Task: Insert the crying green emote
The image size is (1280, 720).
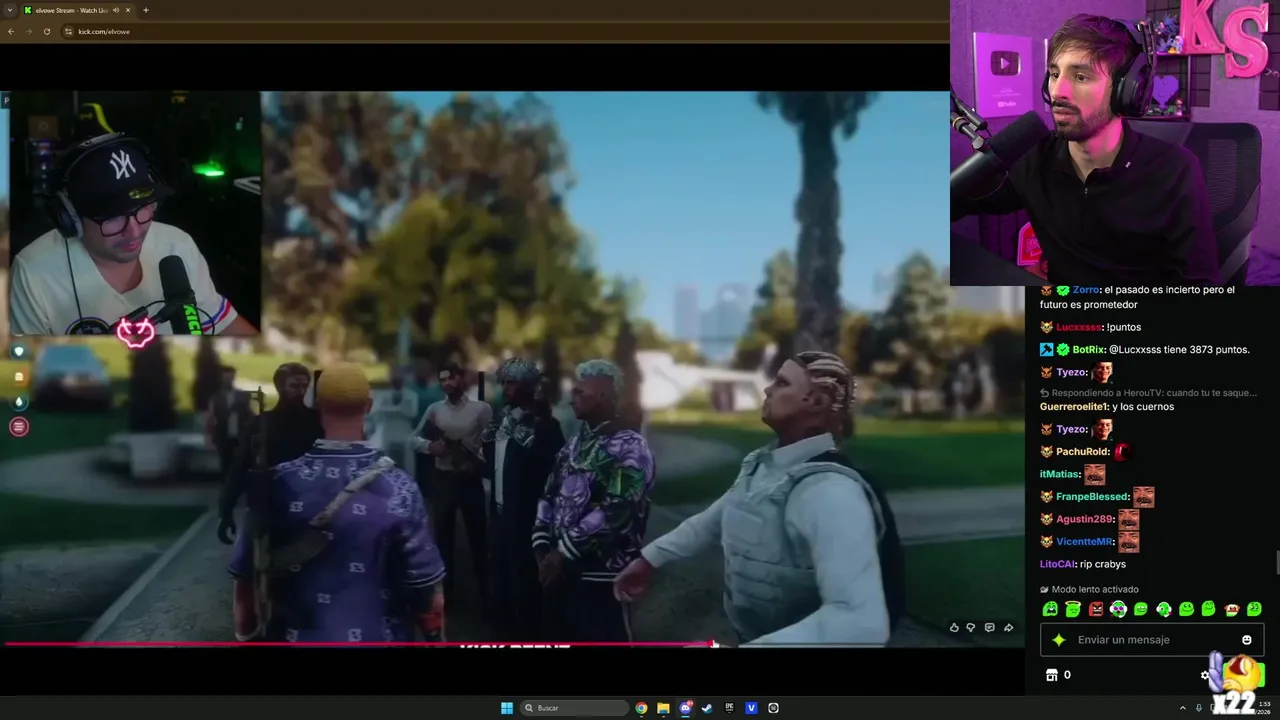Action: click(x=1050, y=609)
